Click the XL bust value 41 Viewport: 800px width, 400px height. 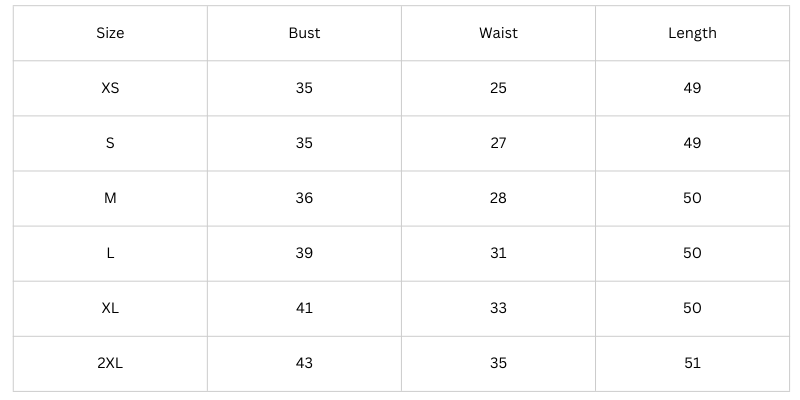tap(304, 308)
